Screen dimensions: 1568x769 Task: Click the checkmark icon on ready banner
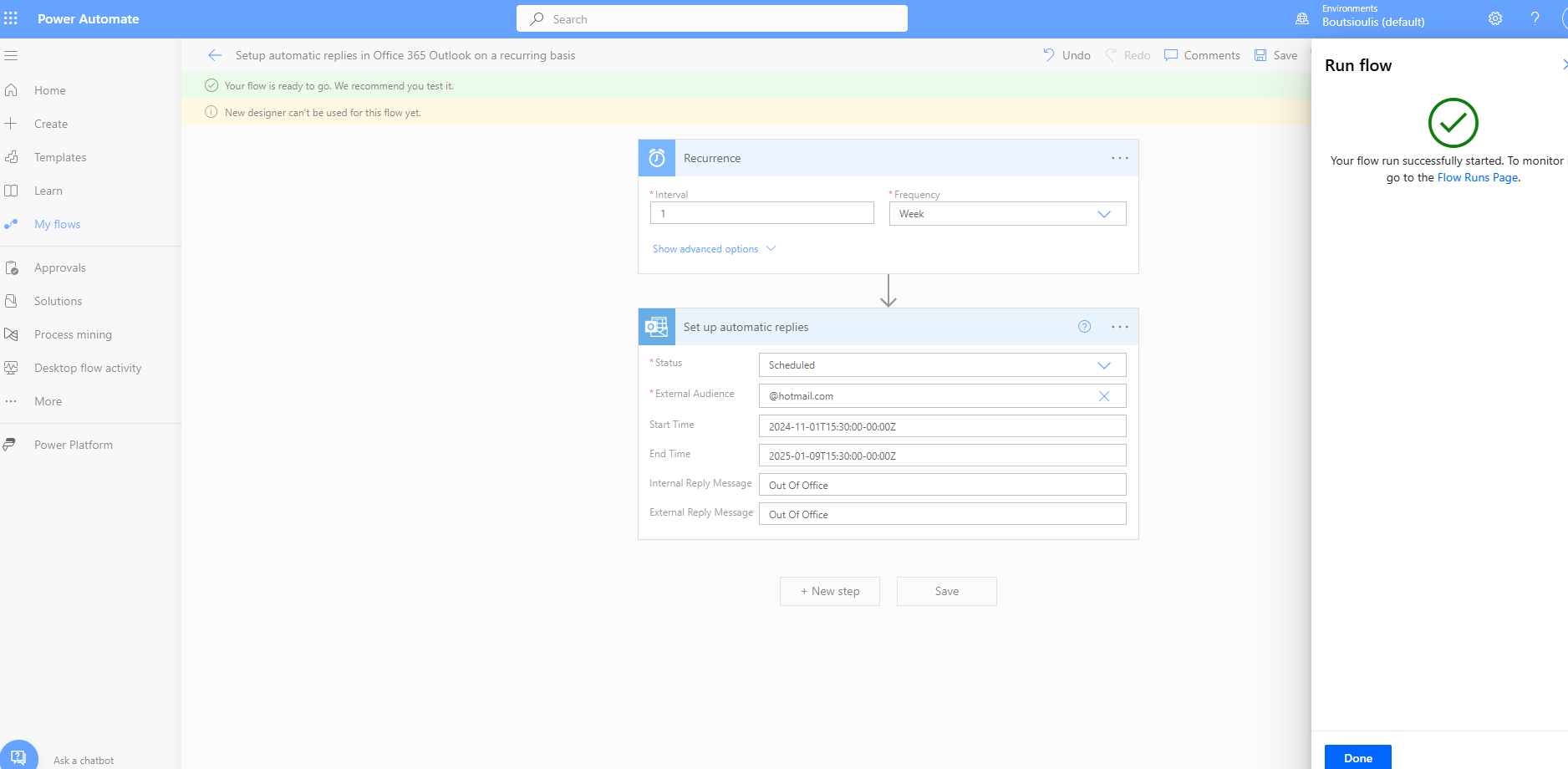tap(211, 85)
